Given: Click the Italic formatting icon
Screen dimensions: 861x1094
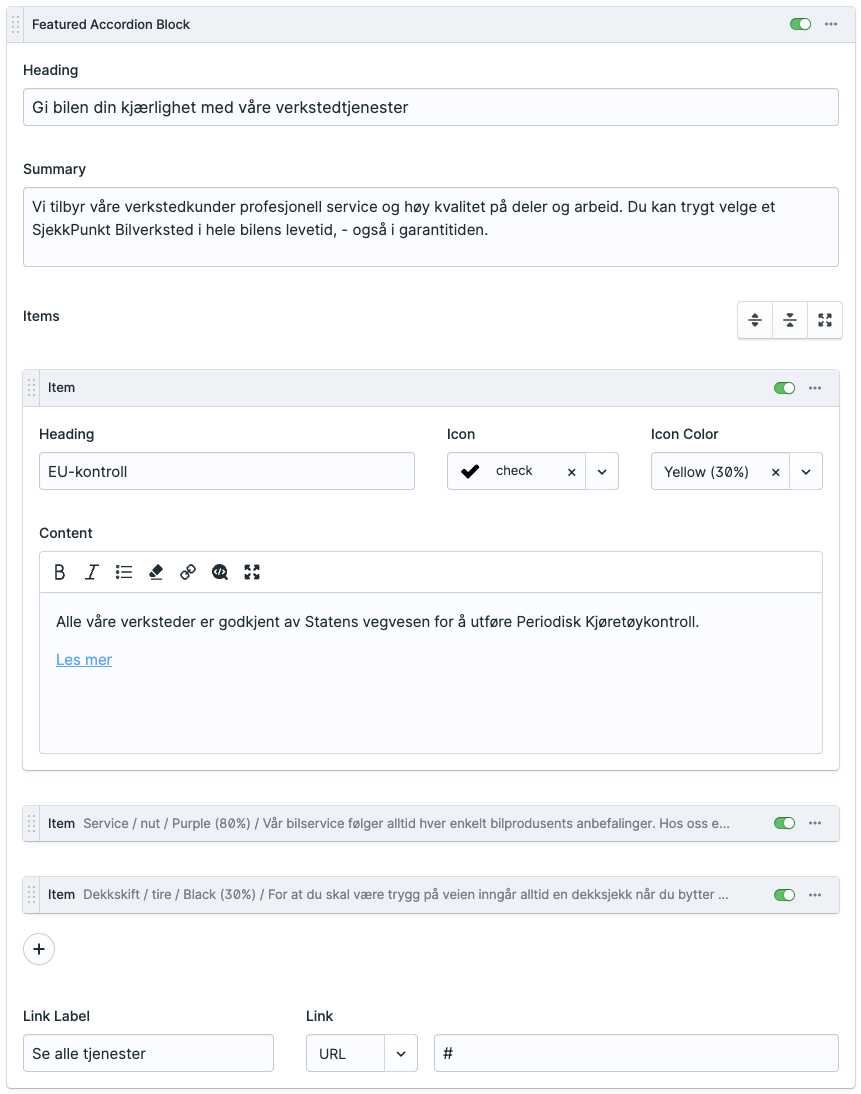Looking at the screenshot, I should (92, 572).
